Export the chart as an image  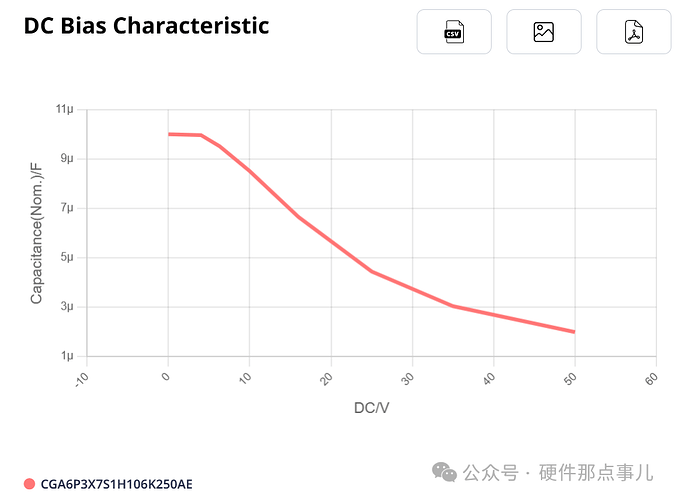[544, 32]
